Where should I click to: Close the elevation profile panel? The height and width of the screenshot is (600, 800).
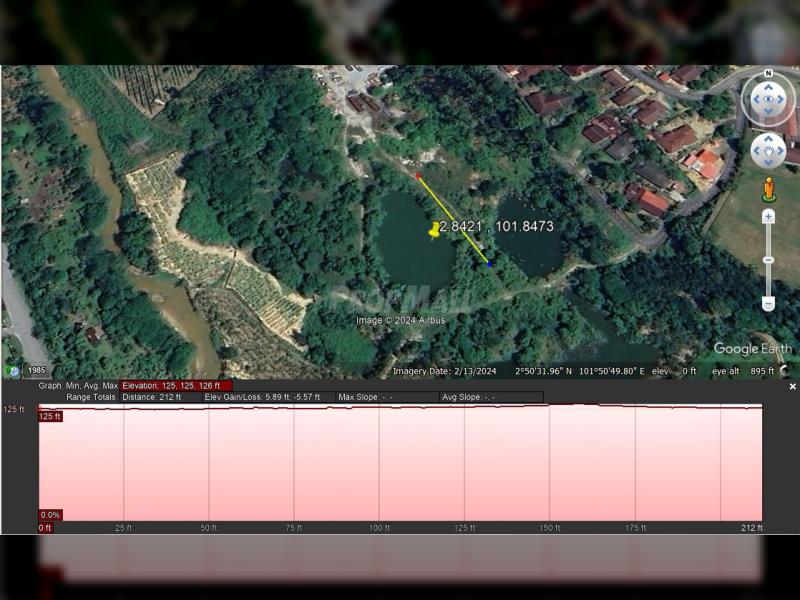pyautogui.click(x=792, y=386)
